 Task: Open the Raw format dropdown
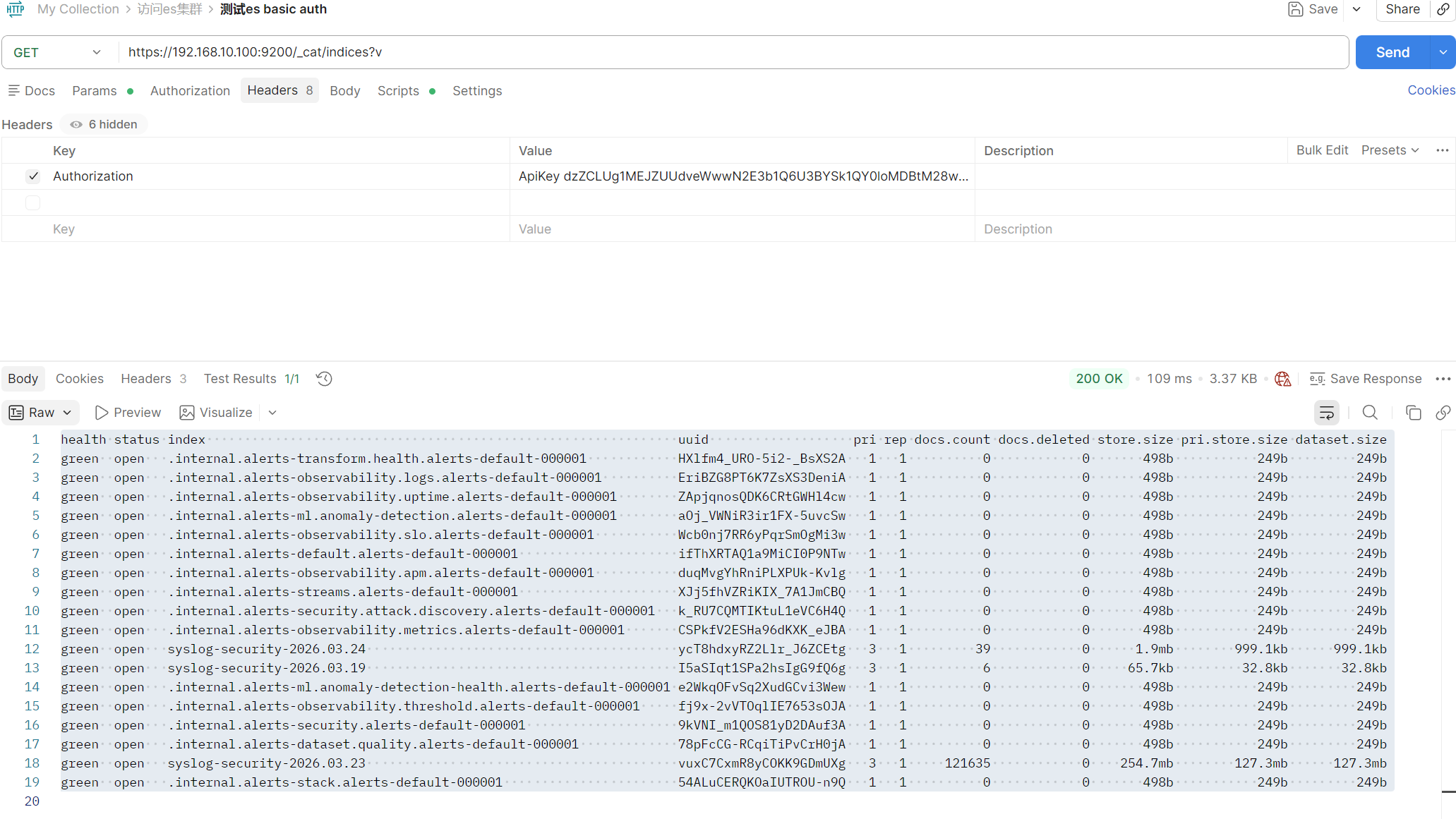pos(41,413)
